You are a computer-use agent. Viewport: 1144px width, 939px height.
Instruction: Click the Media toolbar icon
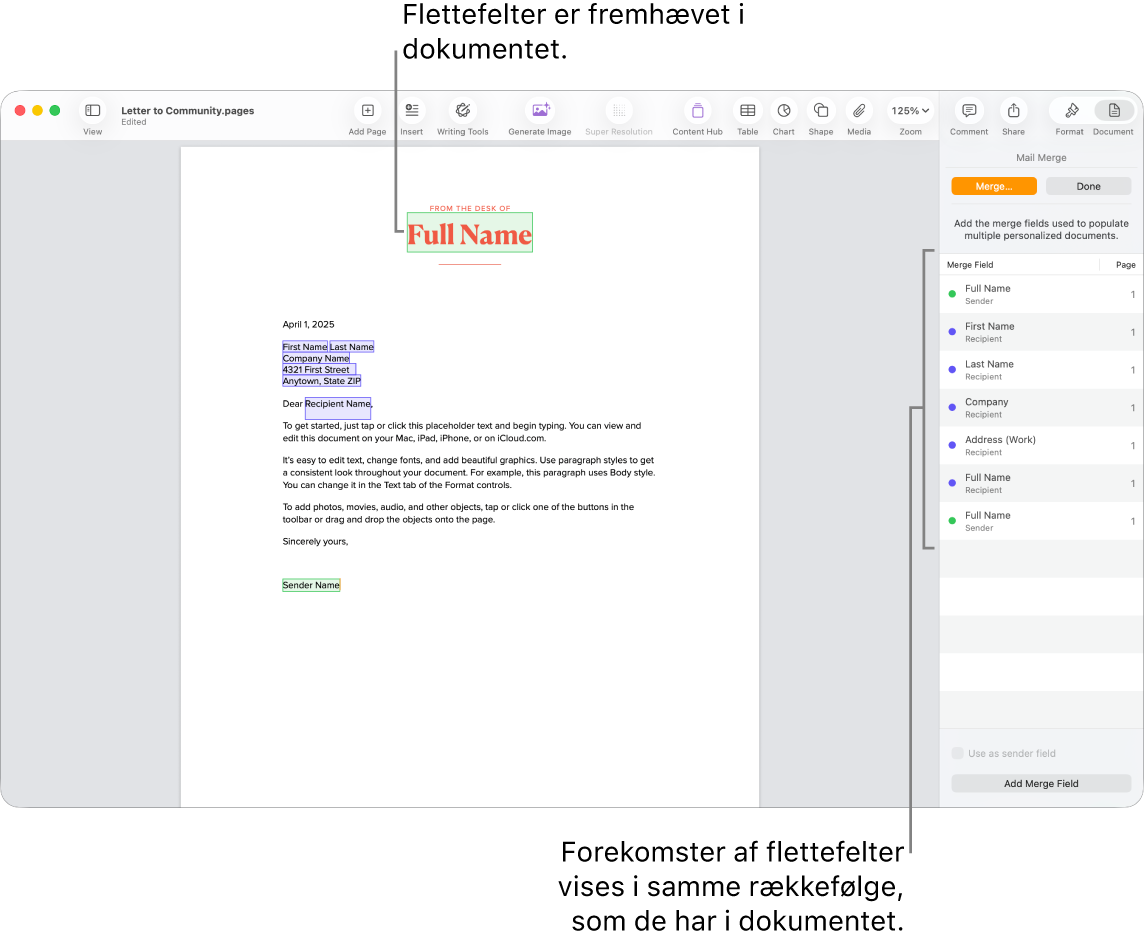point(858,110)
